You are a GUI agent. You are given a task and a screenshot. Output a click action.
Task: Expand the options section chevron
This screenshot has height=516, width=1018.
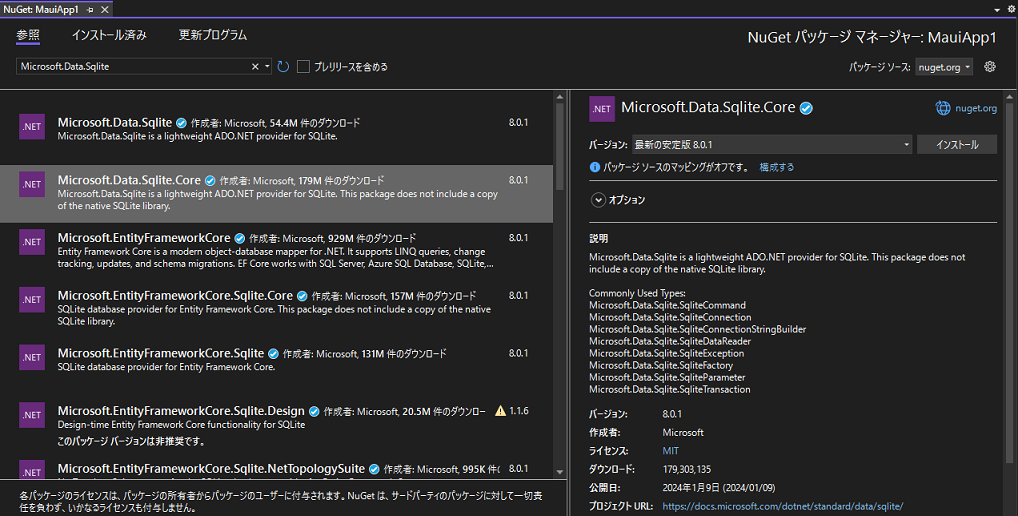pyautogui.click(x=598, y=200)
